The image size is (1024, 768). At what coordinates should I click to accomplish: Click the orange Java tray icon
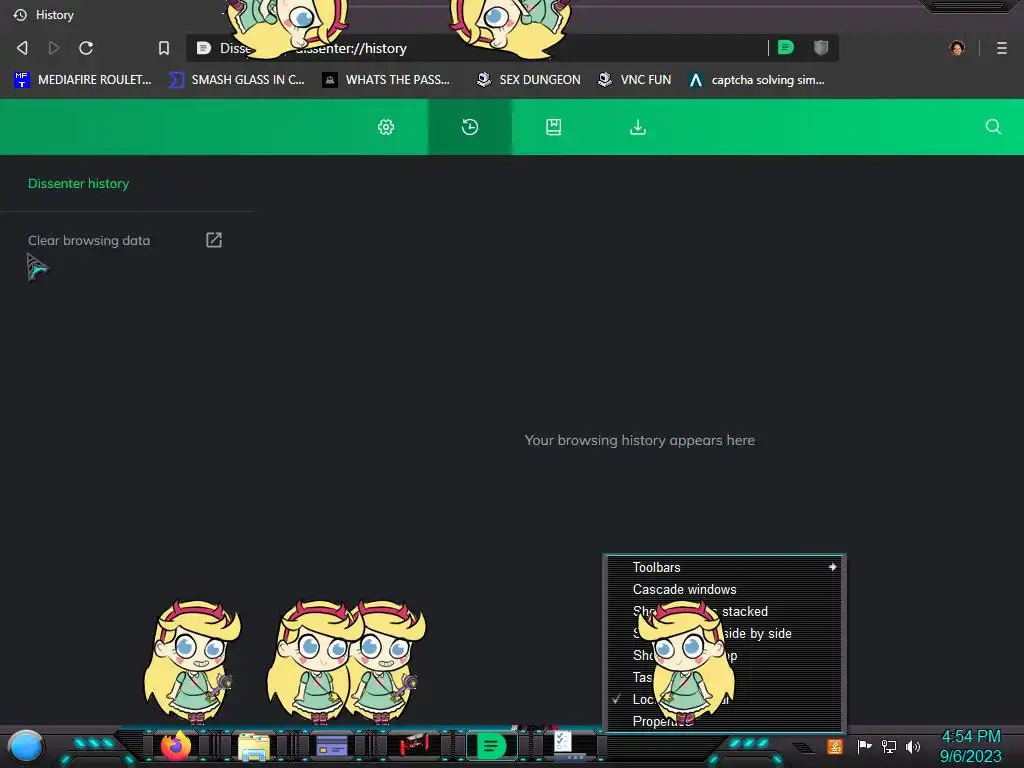point(835,746)
